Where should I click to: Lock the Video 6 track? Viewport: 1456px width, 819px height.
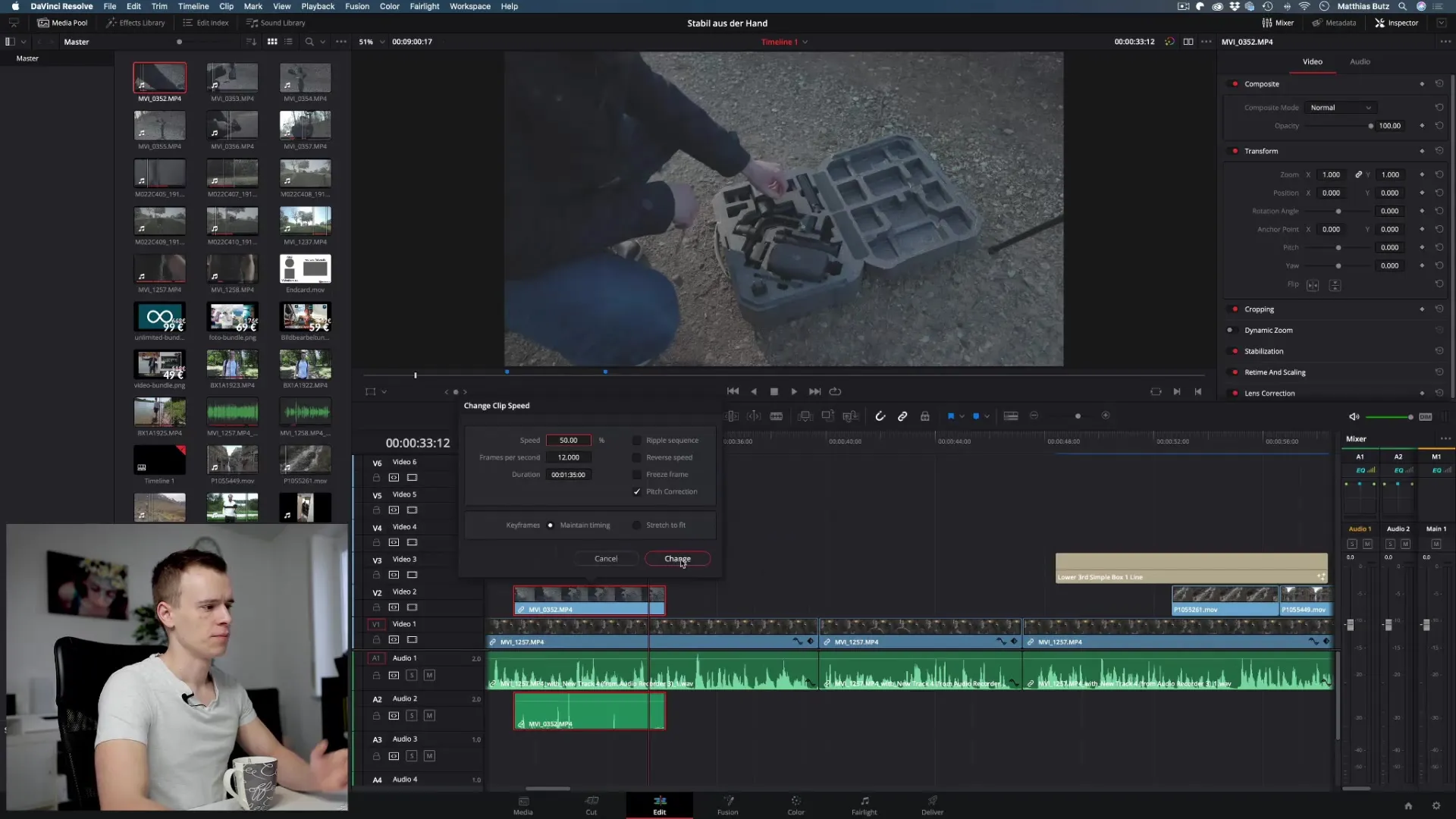[376, 478]
